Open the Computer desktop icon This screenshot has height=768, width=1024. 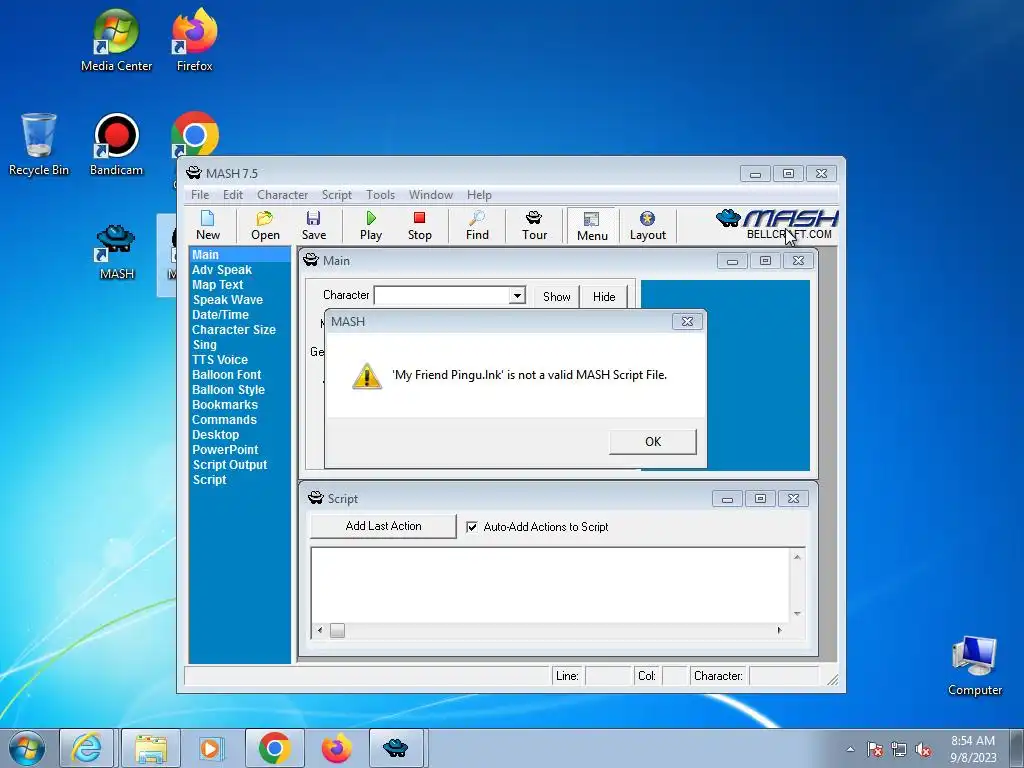[974, 665]
